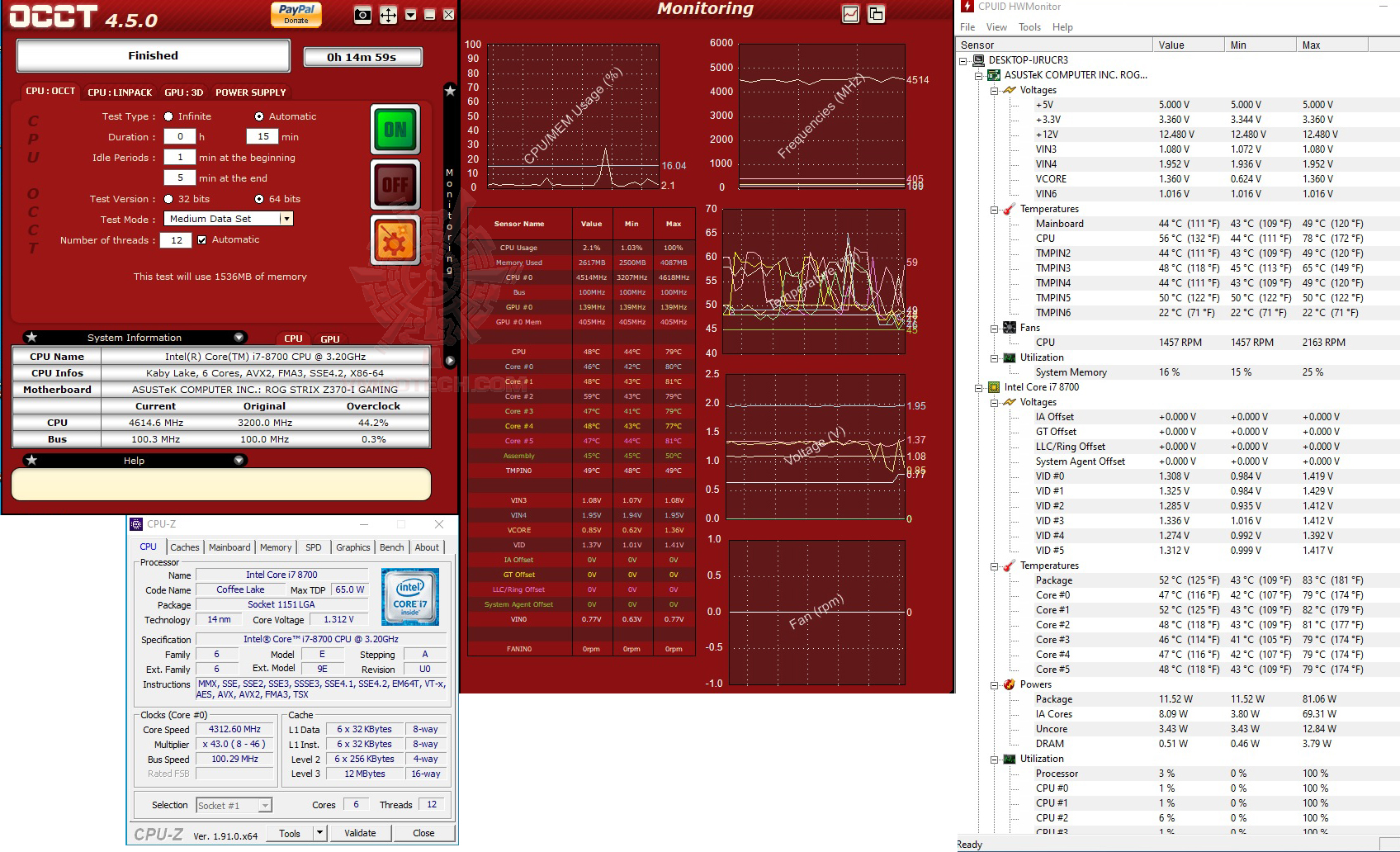Click the thermometer icon under Intel Core i7 node
This screenshot has height=852, width=1400.
pos(1009,566)
